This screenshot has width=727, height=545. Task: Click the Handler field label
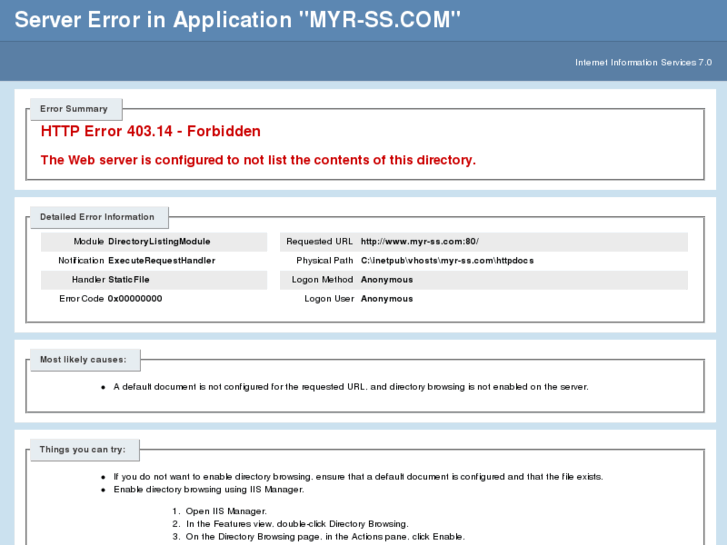pyautogui.click(x=88, y=279)
